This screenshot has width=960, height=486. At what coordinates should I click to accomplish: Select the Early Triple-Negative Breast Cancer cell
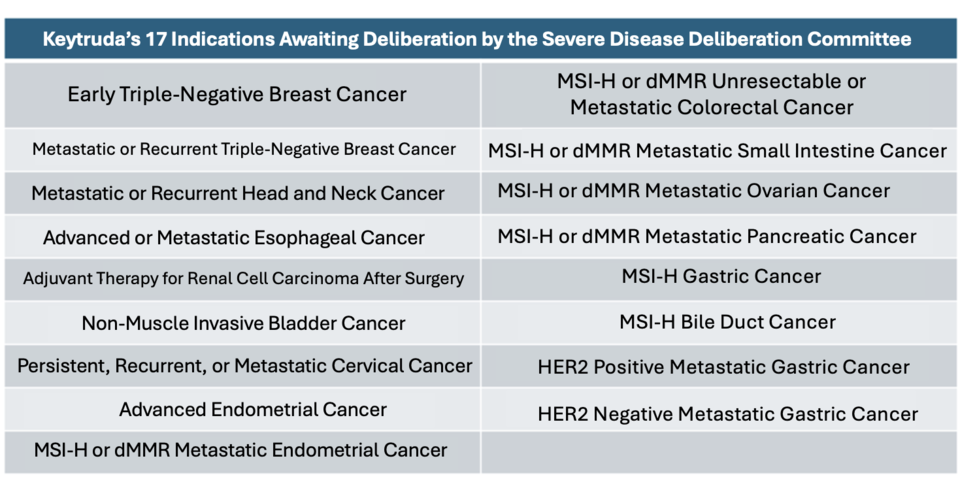click(237, 95)
